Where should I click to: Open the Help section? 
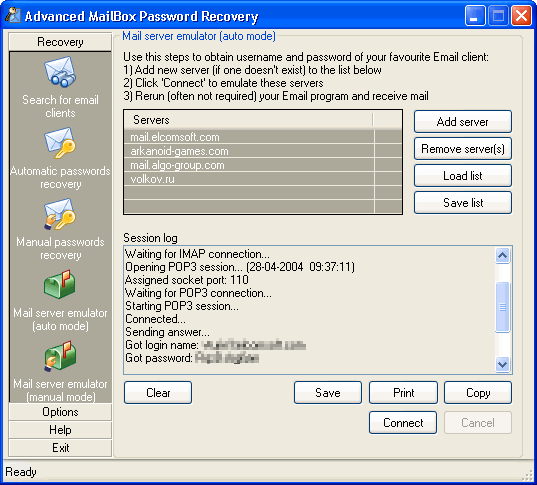(60, 430)
